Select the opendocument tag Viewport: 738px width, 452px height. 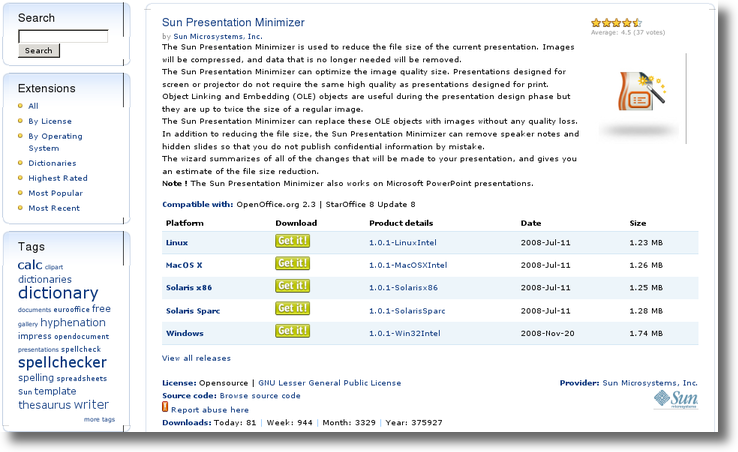81,337
